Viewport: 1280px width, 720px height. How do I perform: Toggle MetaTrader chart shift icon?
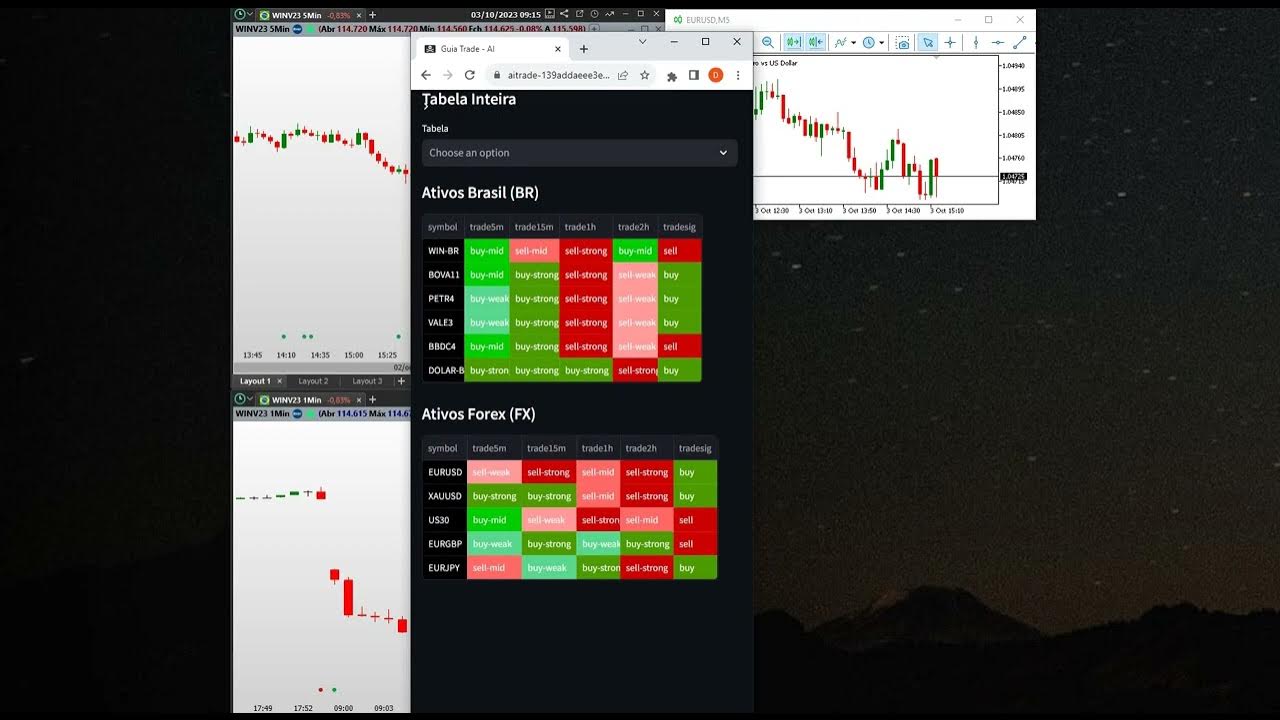[815, 42]
